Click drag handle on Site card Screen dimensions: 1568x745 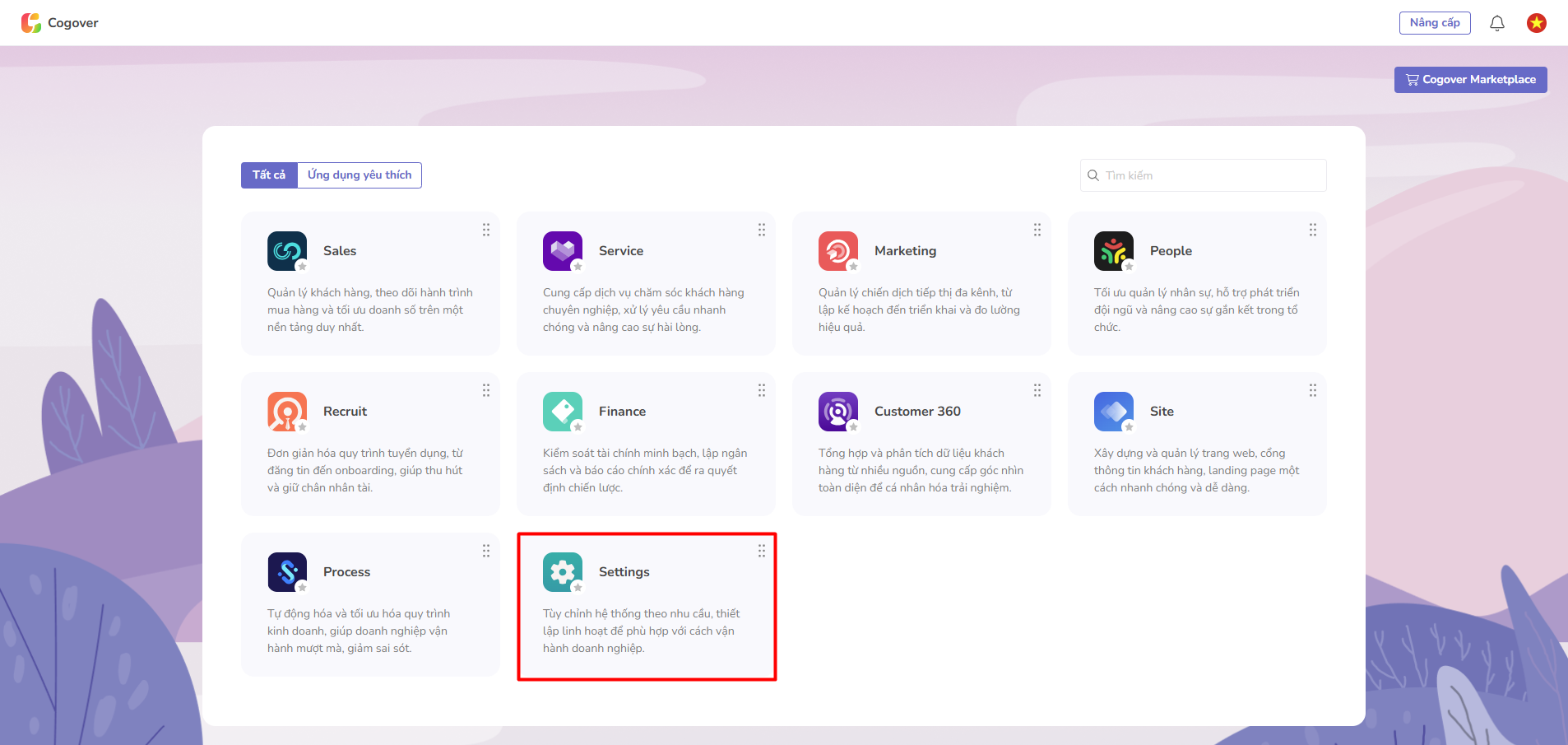1313,390
